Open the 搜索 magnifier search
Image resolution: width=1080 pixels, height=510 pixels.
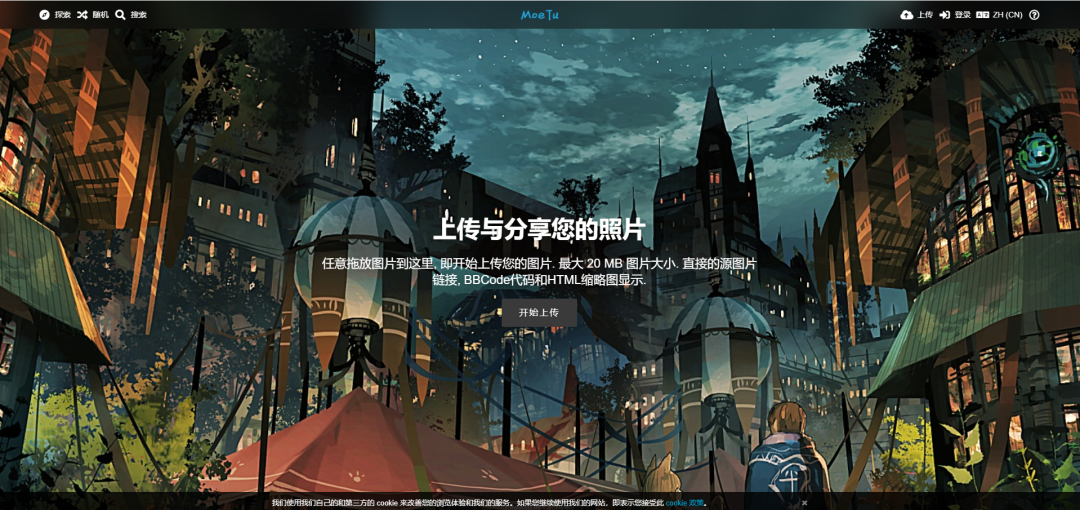tap(130, 14)
